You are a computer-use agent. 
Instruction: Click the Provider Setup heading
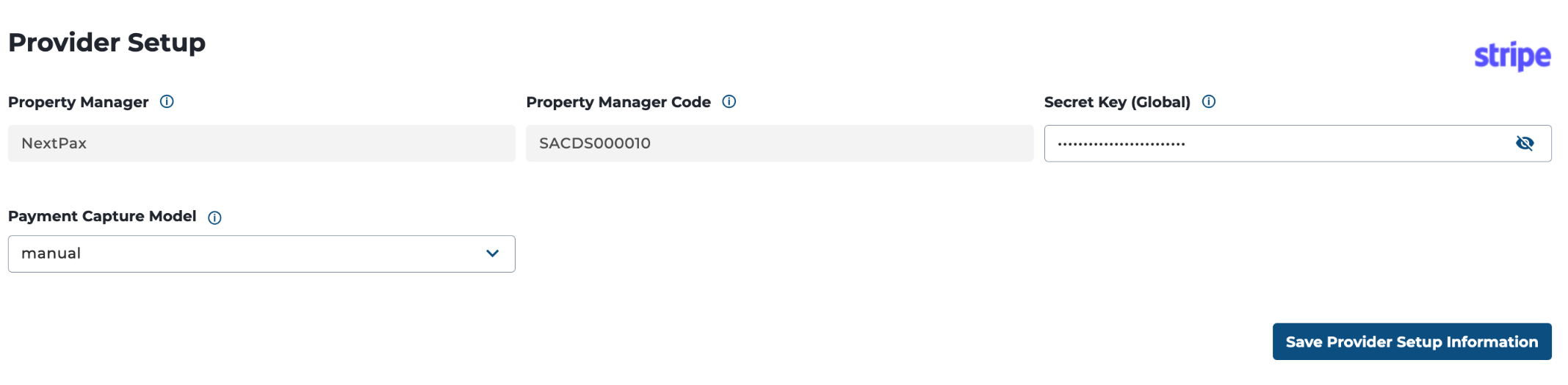pos(106,43)
